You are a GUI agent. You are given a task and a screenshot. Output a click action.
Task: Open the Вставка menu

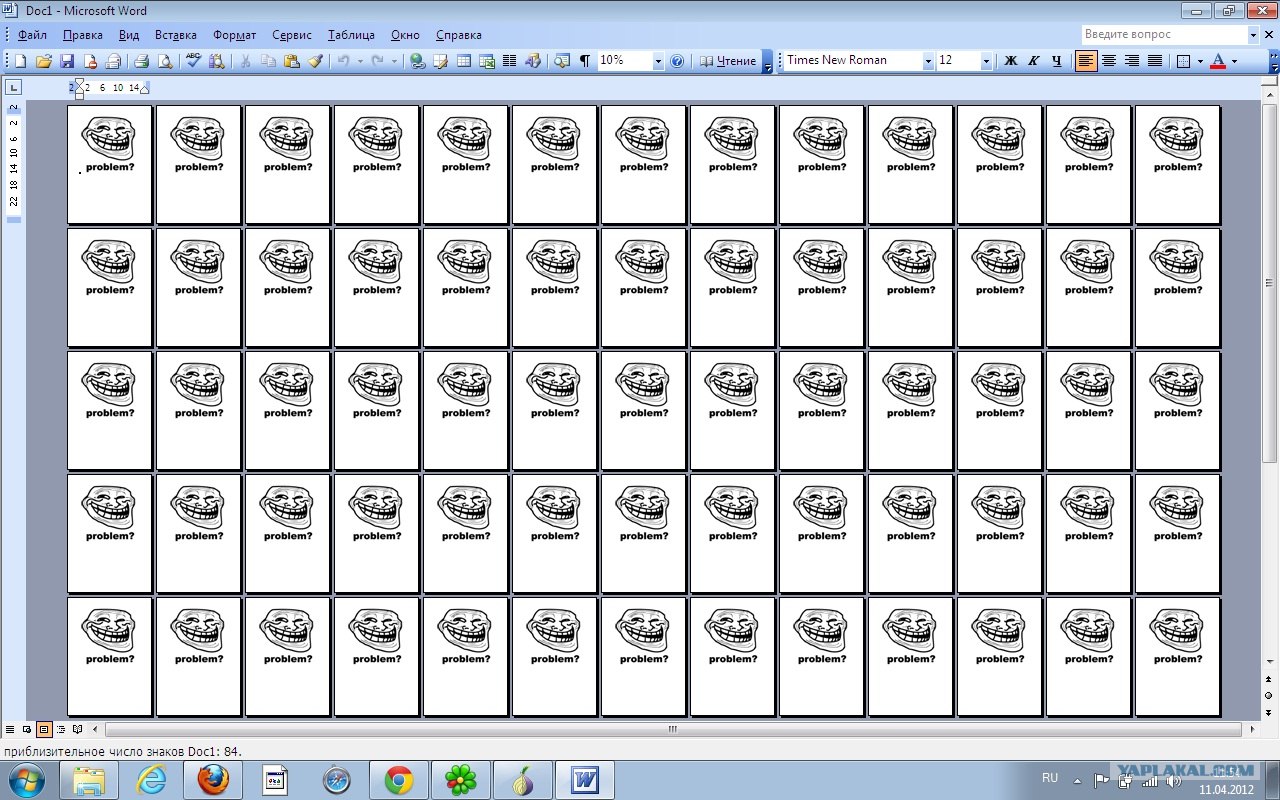176,35
